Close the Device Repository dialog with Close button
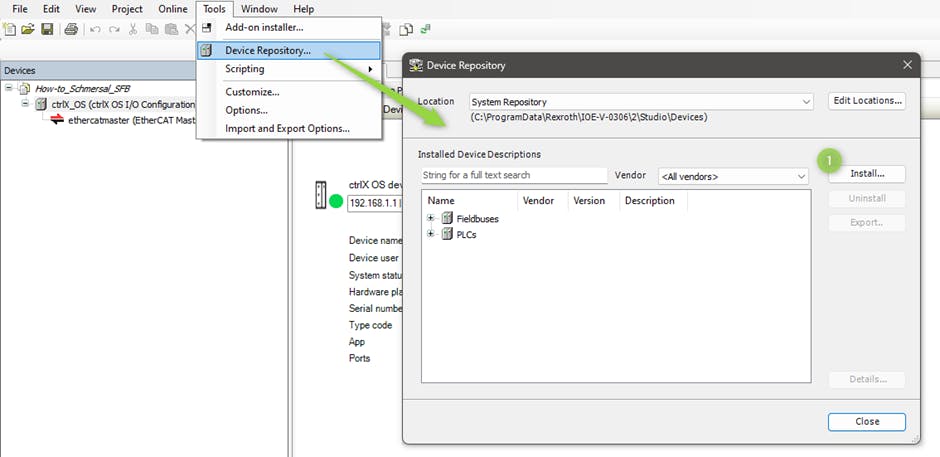Screen dimensions: 940x457 [867, 421]
